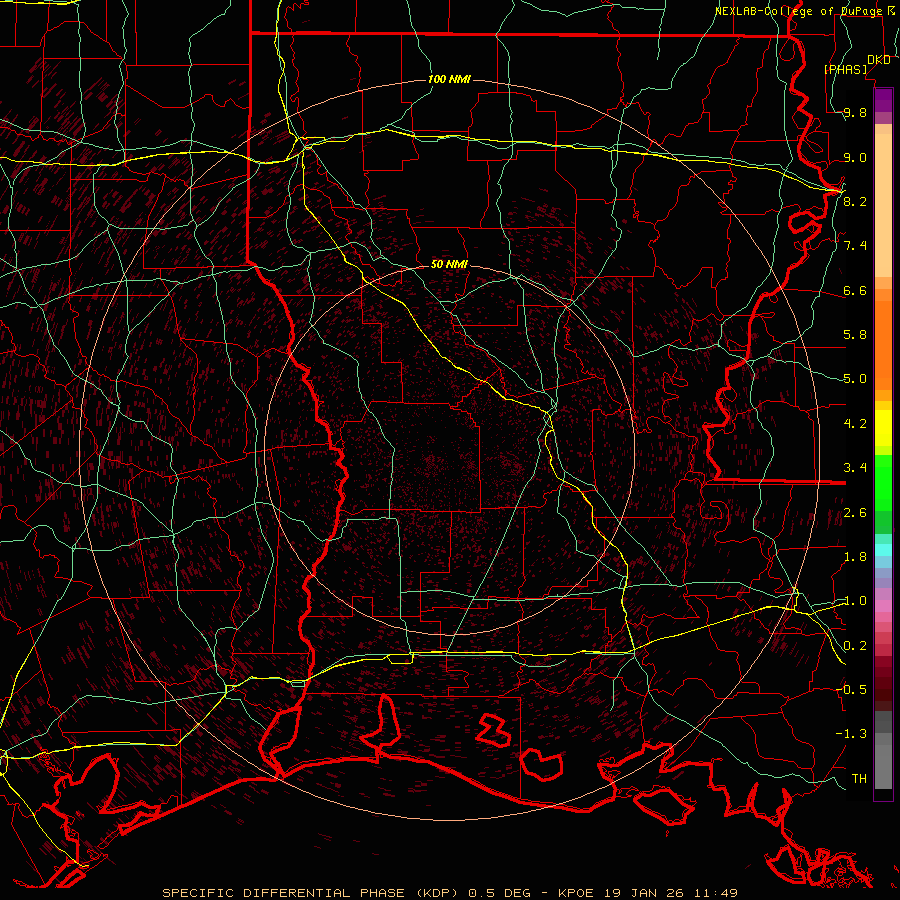This screenshot has height=900, width=900.
Task: Click the 5.0 value on the scale
Action: [855, 379]
